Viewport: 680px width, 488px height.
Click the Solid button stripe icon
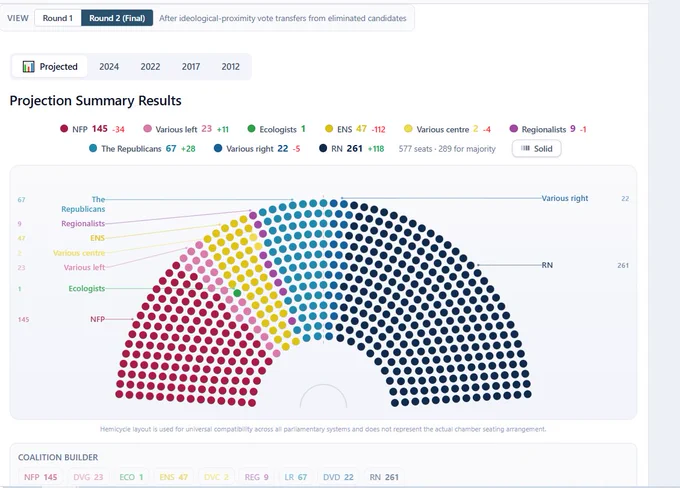[525, 148]
